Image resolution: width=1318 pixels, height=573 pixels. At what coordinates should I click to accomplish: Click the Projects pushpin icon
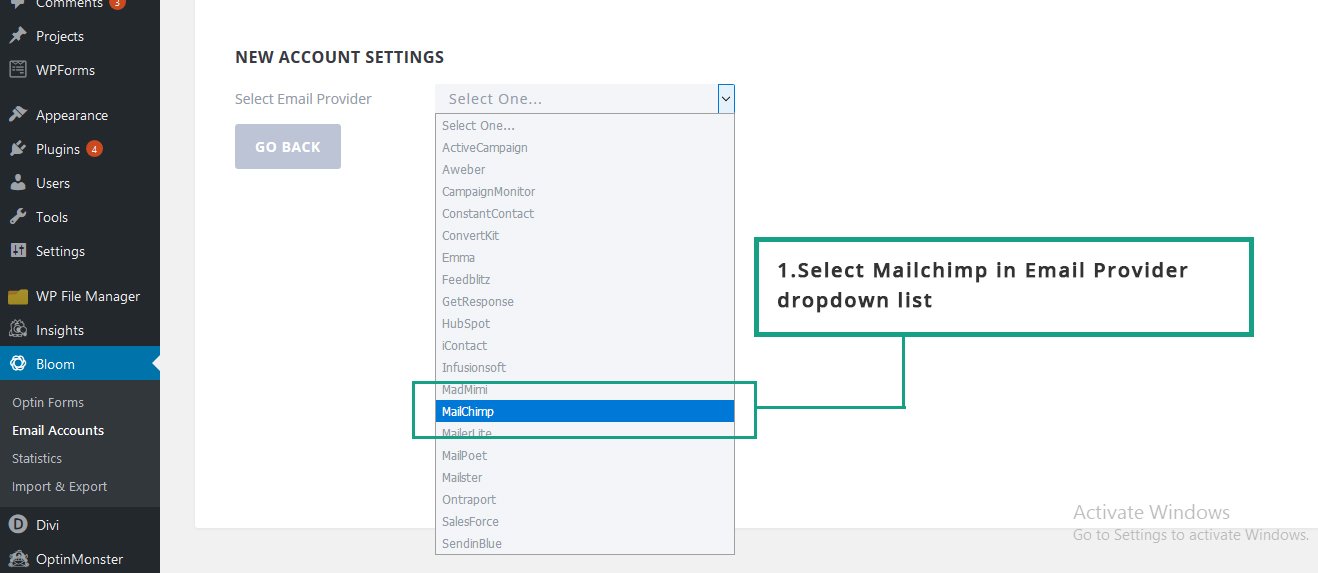pyautogui.click(x=17, y=36)
